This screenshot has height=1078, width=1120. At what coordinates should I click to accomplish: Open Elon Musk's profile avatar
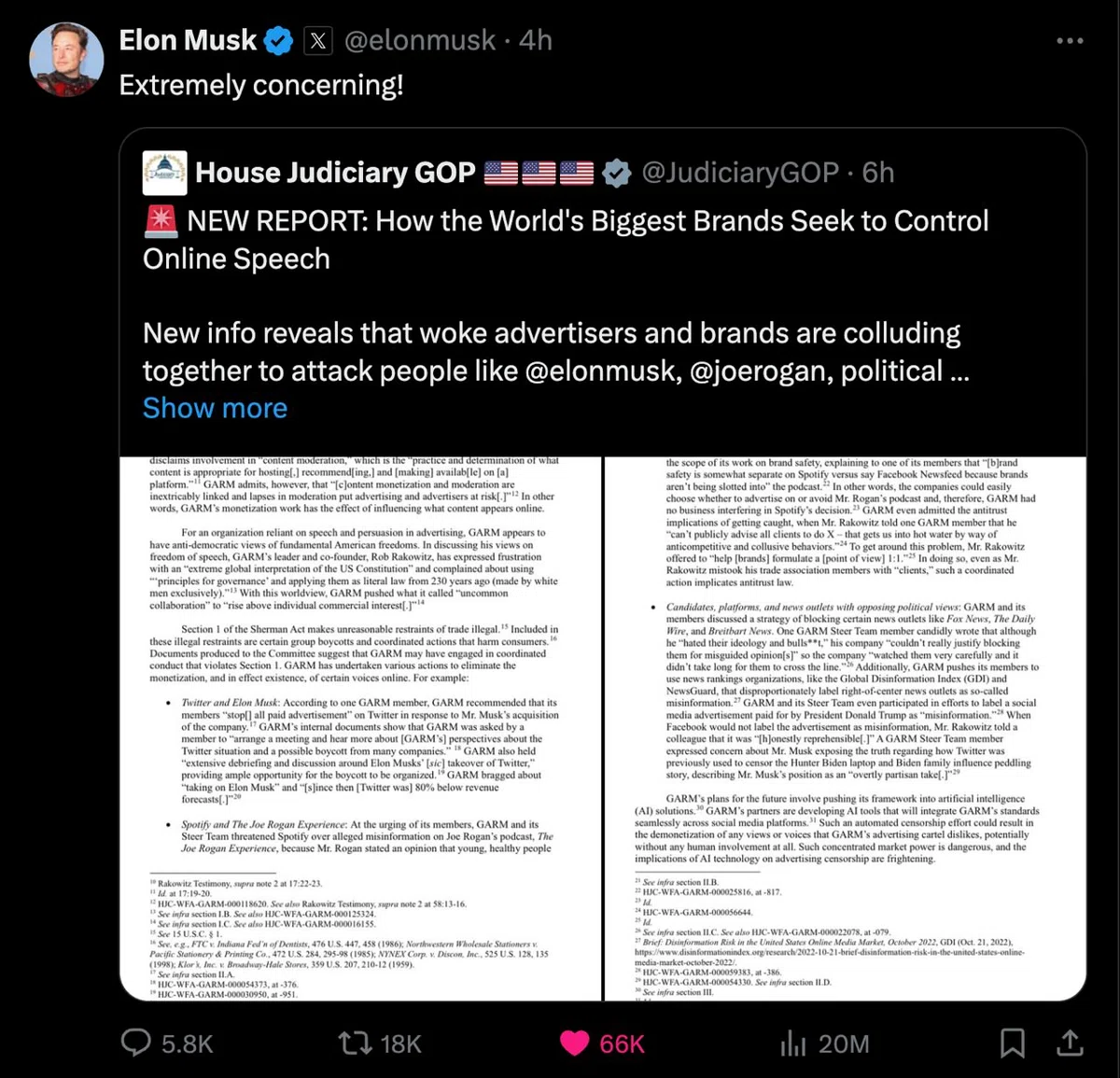67,60
